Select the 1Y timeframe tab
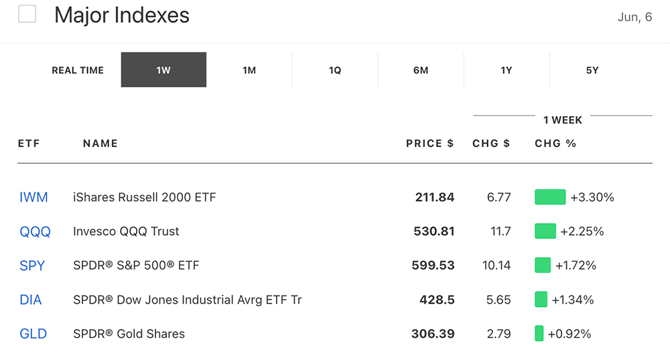The image size is (670, 360). click(506, 70)
